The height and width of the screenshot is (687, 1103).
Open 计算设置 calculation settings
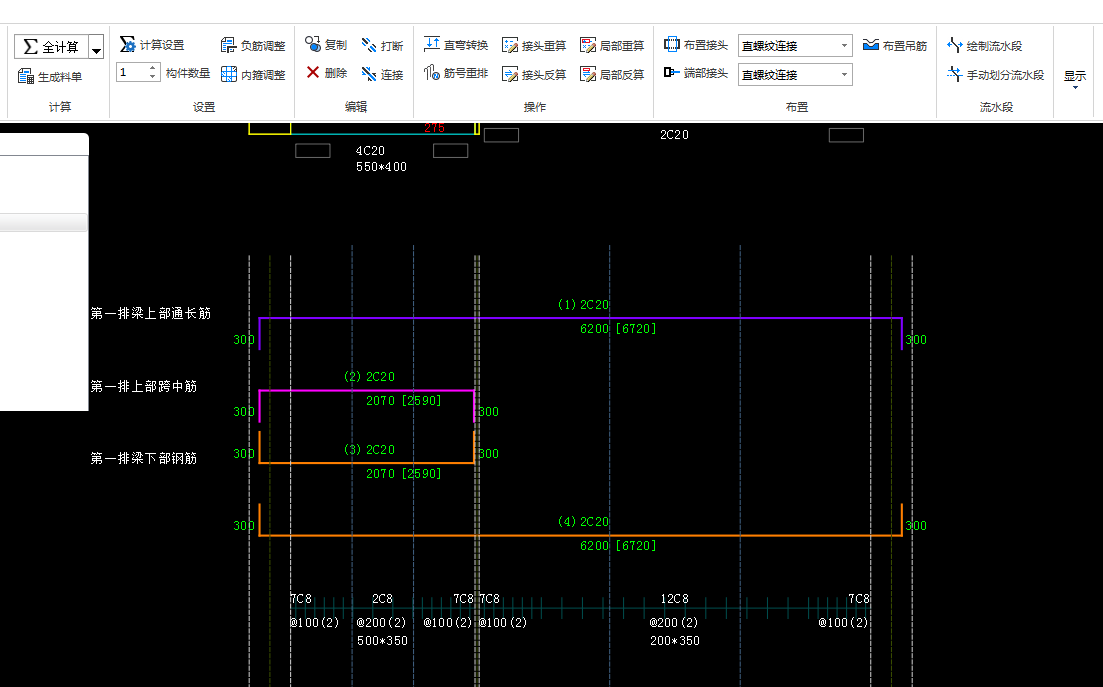pyautogui.click(x=152, y=45)
